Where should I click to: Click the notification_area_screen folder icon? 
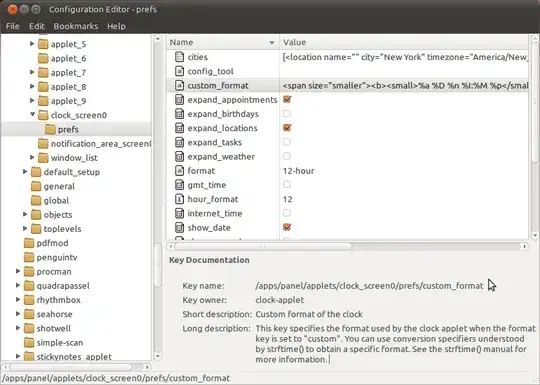[x=43, y=144]
